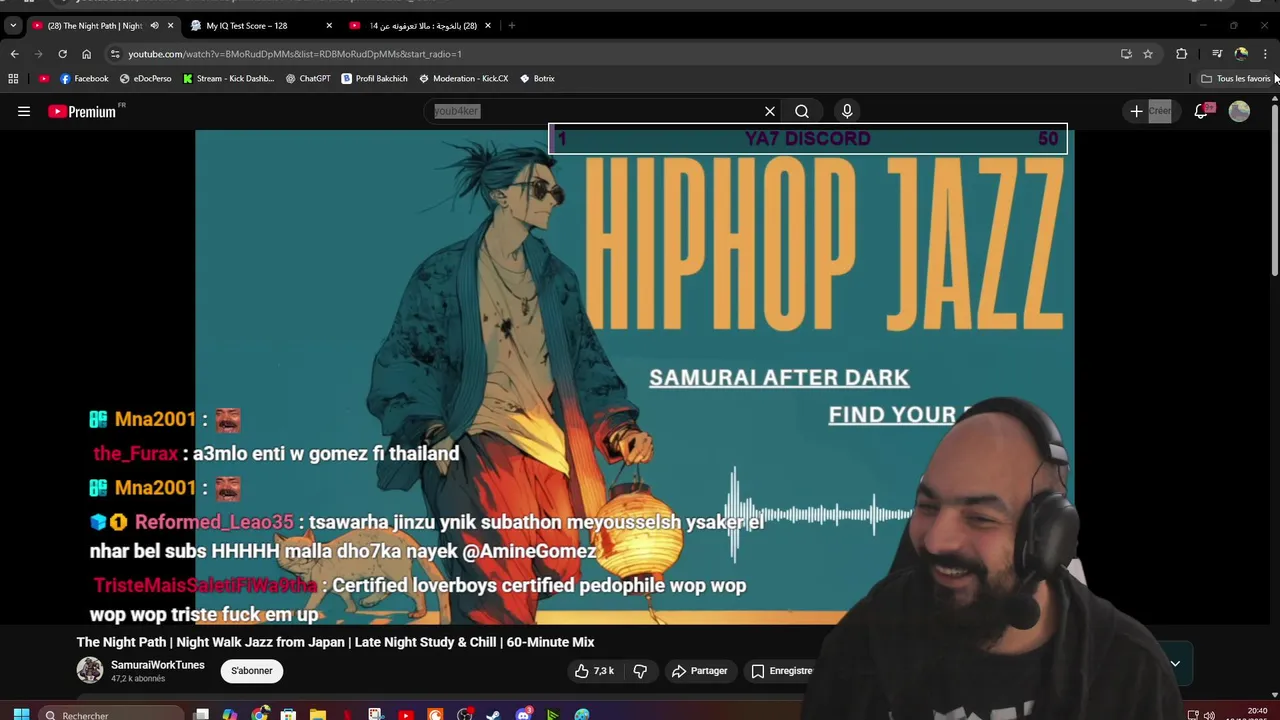Share the video via Partager
The image size is (1280, 720).
click(700, 671)
